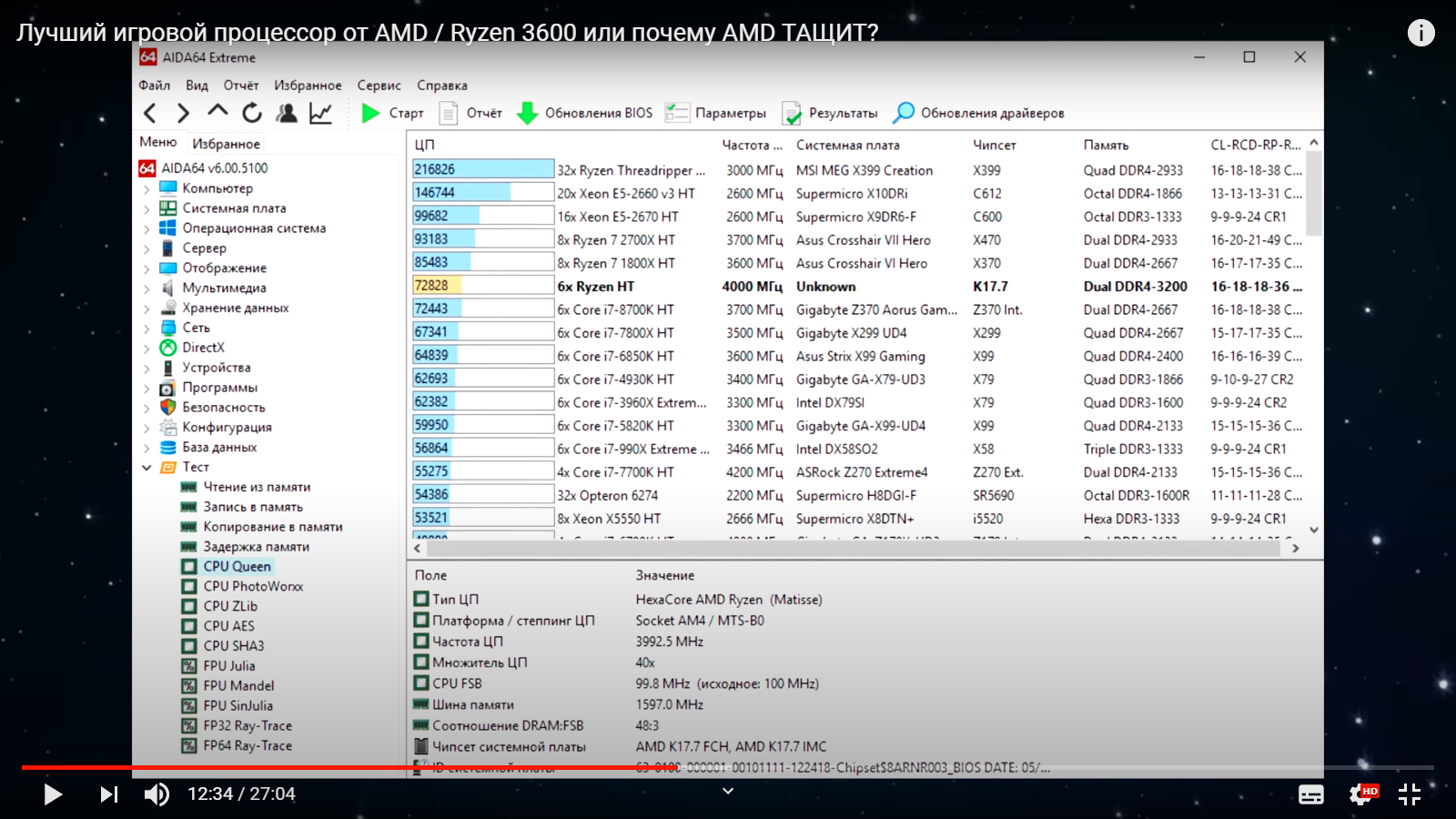Image resolution: width=1456 pixels, height=819 pixels.
Task: Open the Задержка памяти test
Action: (246, 547)
